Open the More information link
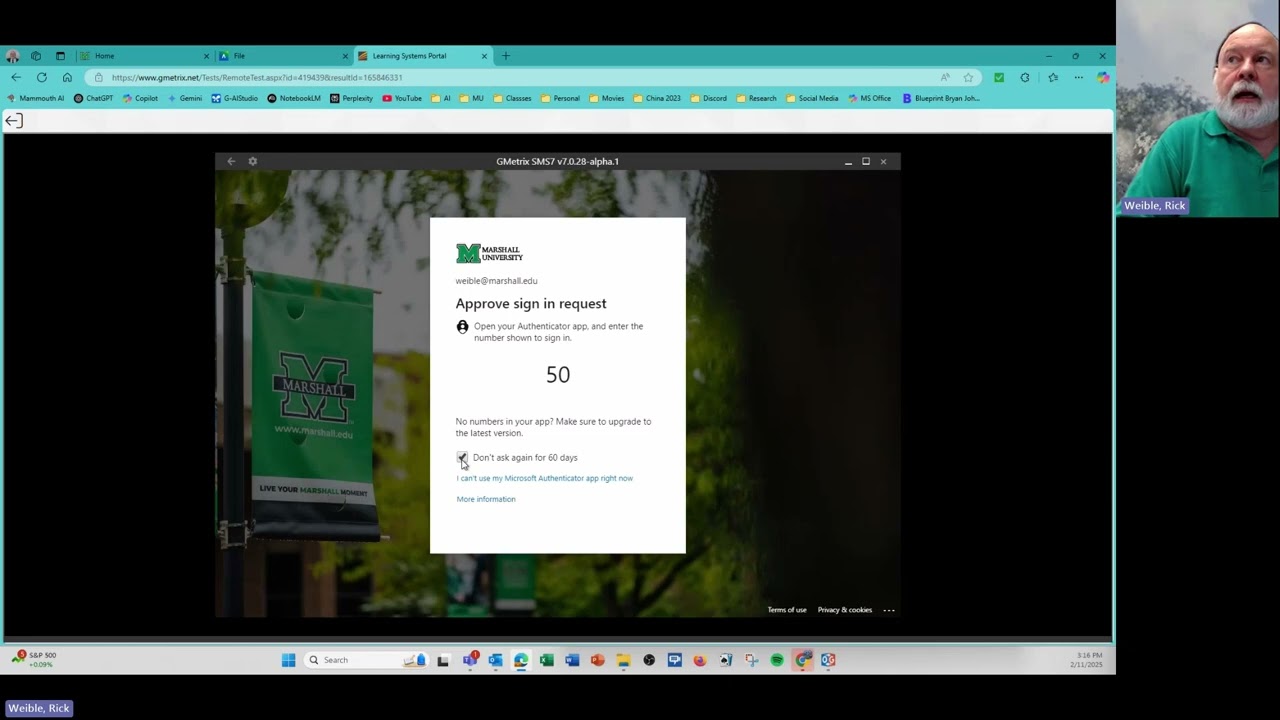 pyautogui.click(x=486, y=499)
